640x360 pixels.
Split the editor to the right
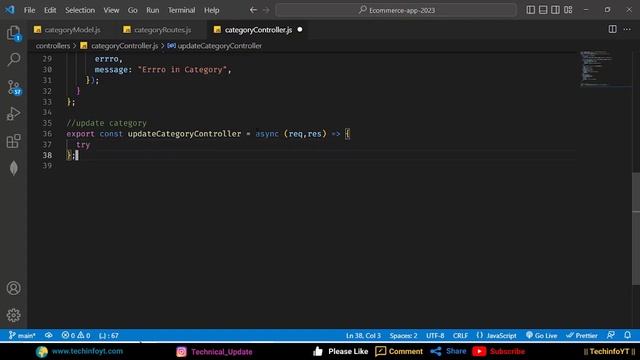pos(612,29)
